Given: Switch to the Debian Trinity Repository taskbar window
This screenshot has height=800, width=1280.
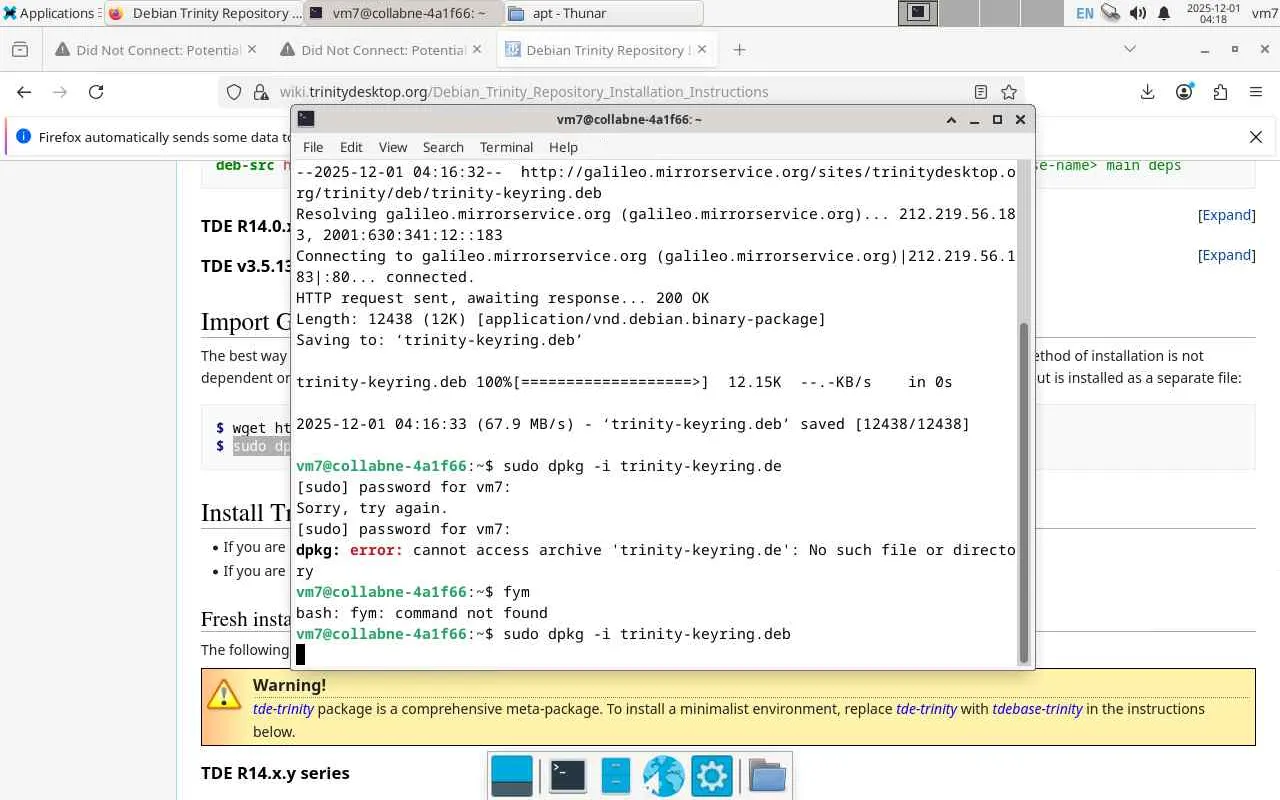Looking at the screenshot, I should (204, 13).
